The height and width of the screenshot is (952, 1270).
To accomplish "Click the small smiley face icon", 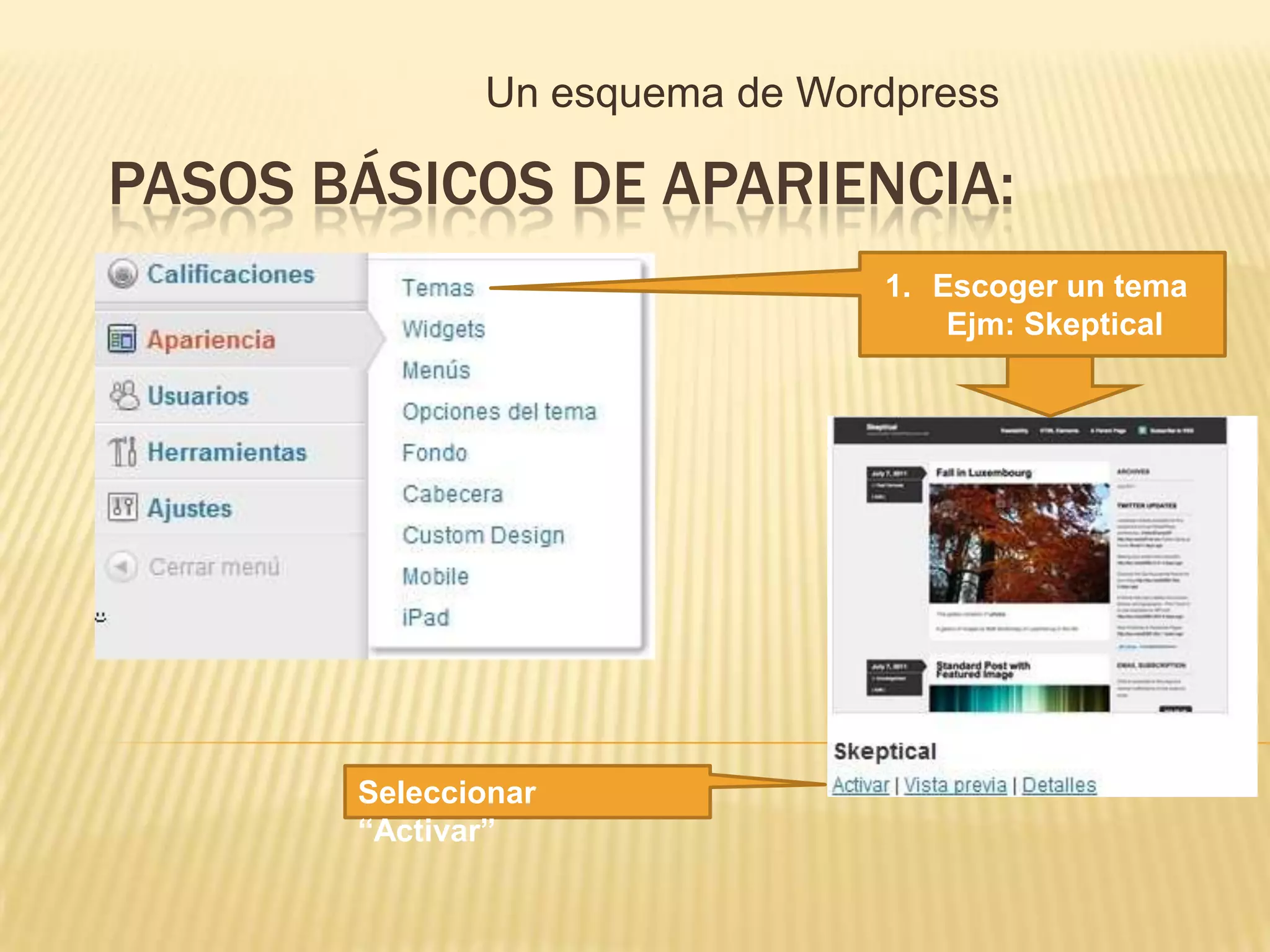I will tap(100, 617).
